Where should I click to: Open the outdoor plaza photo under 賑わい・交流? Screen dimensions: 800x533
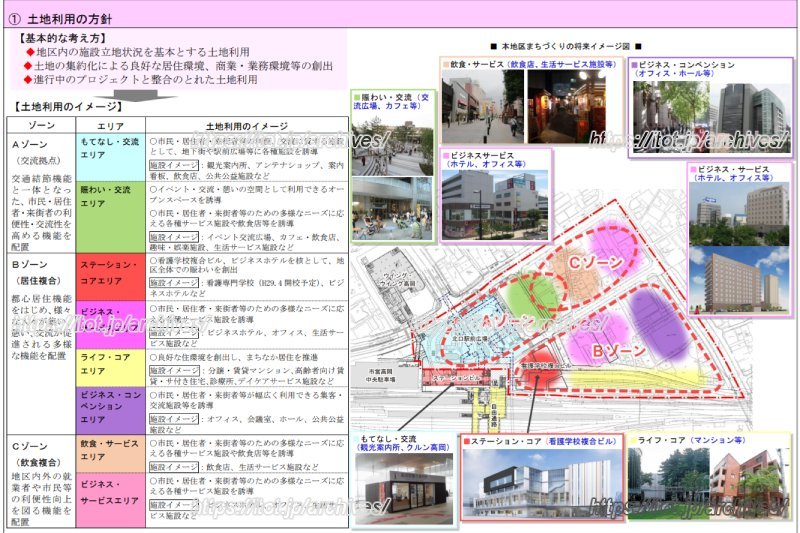(x=393, y=146)
